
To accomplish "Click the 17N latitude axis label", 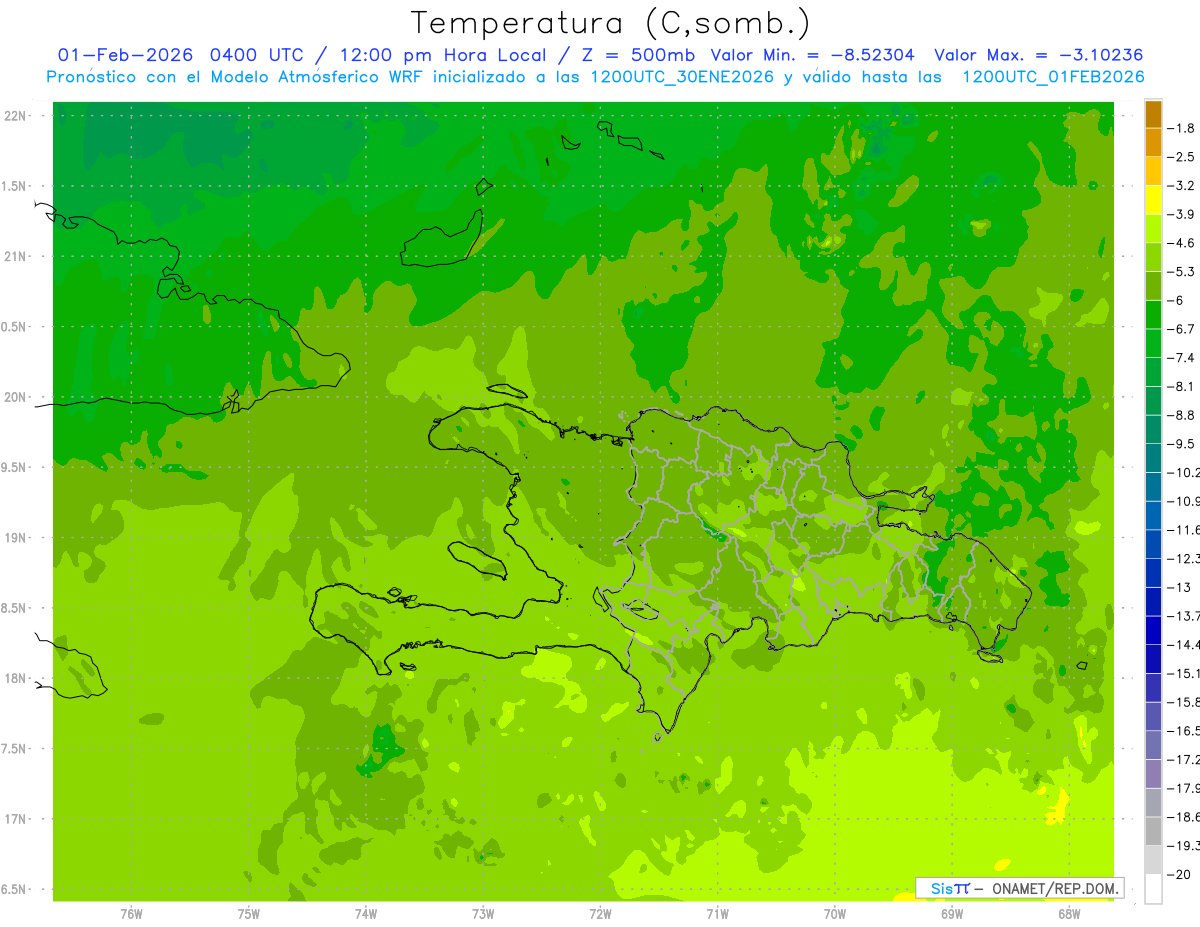I will click(16, 819).
